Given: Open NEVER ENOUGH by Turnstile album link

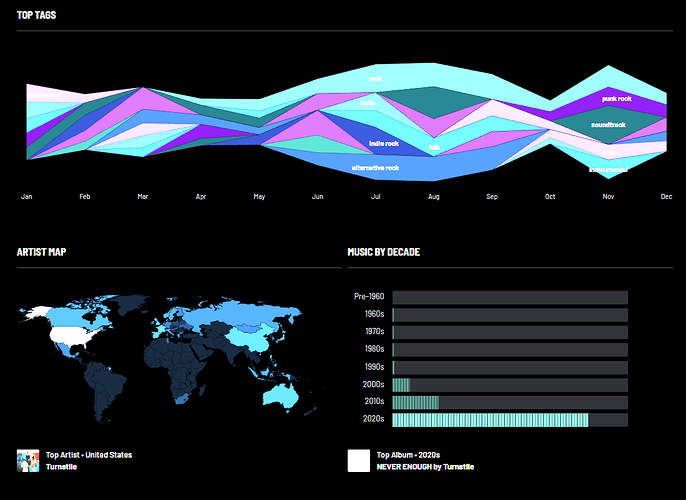Looking at the screenshot, I should pyautogui.click(x=425, y=467).
